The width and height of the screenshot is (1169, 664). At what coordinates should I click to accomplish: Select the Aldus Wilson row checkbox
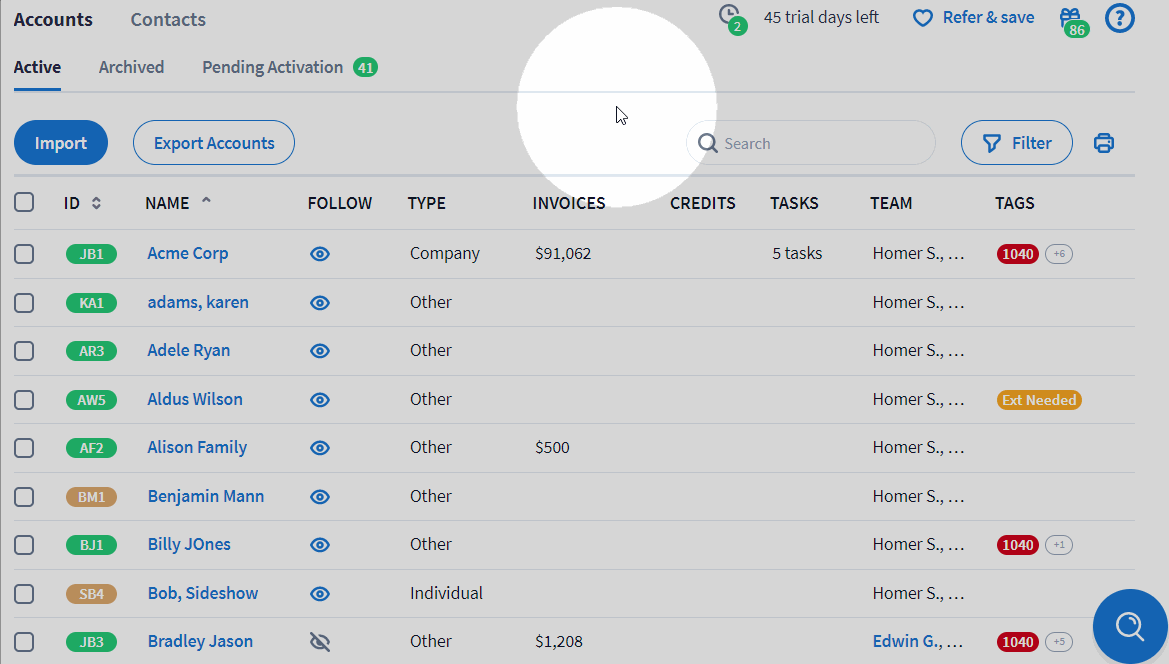click(x=24, y=400)
